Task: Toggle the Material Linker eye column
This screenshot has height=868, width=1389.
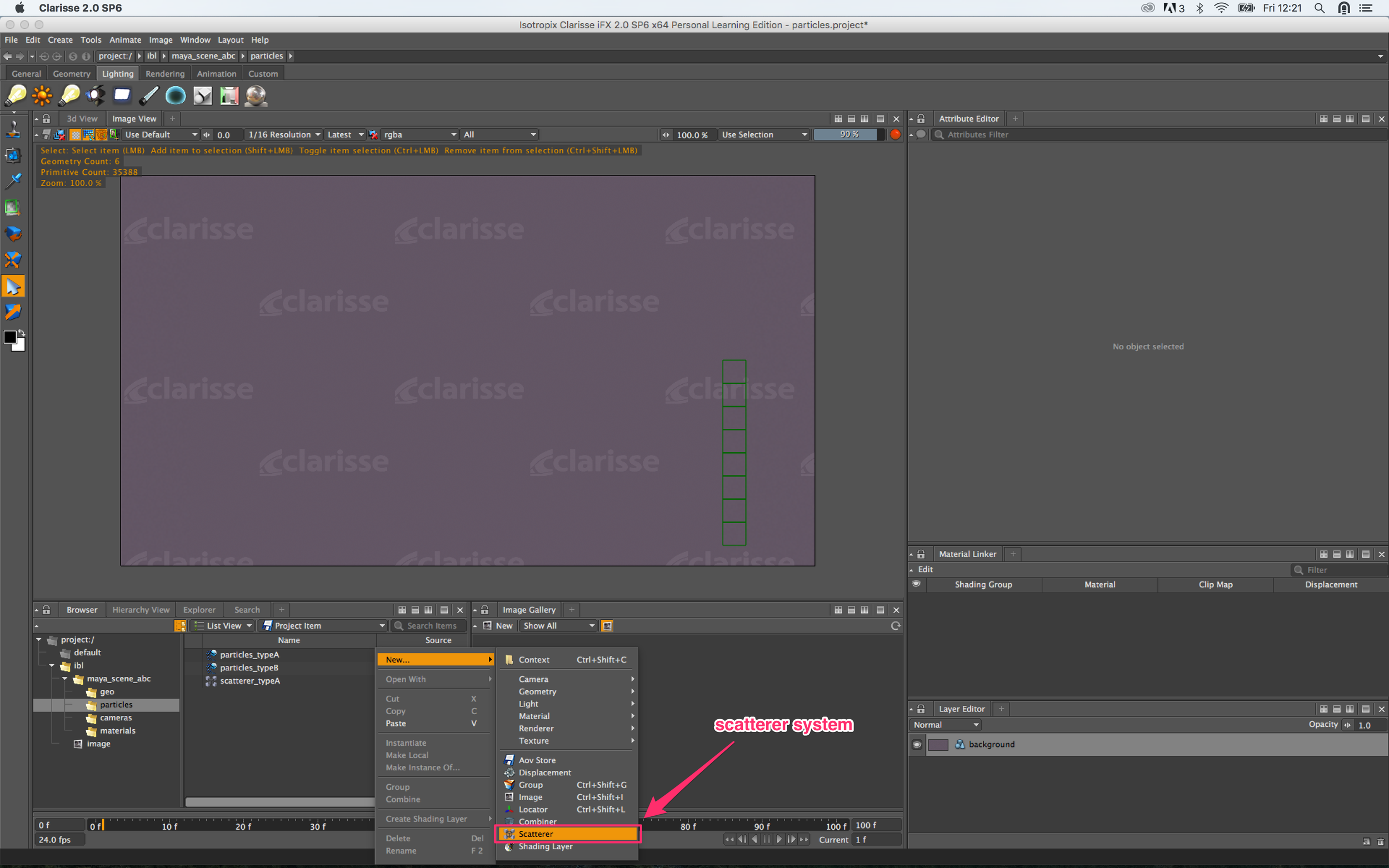Action: (x=916, y=584)
